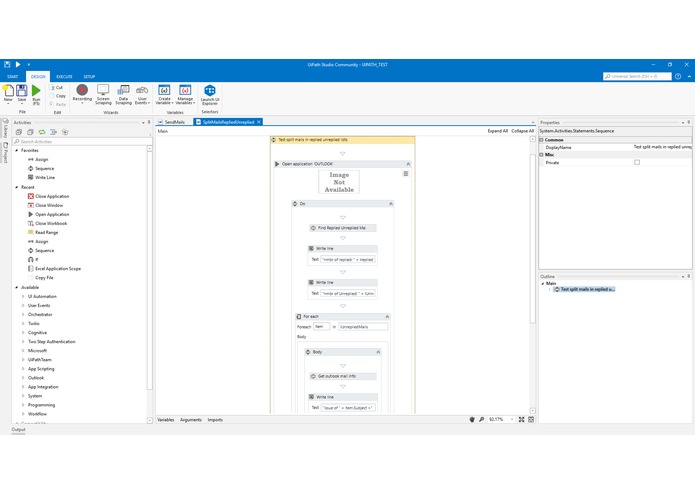Open the help question mark icon
The height and width of the screenshot is (494, 695).
click(678, 76)
